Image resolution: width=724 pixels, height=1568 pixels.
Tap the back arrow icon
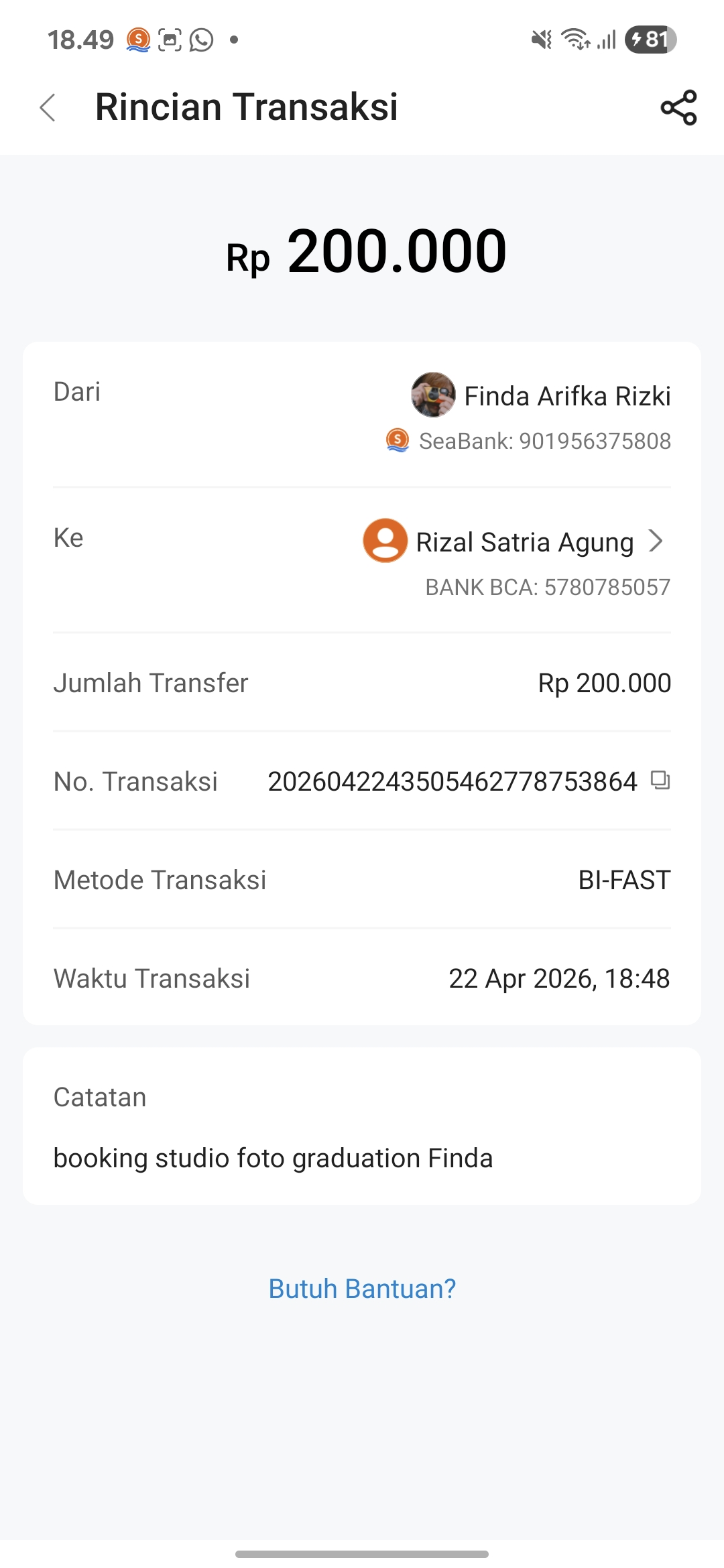click(48, 107)
